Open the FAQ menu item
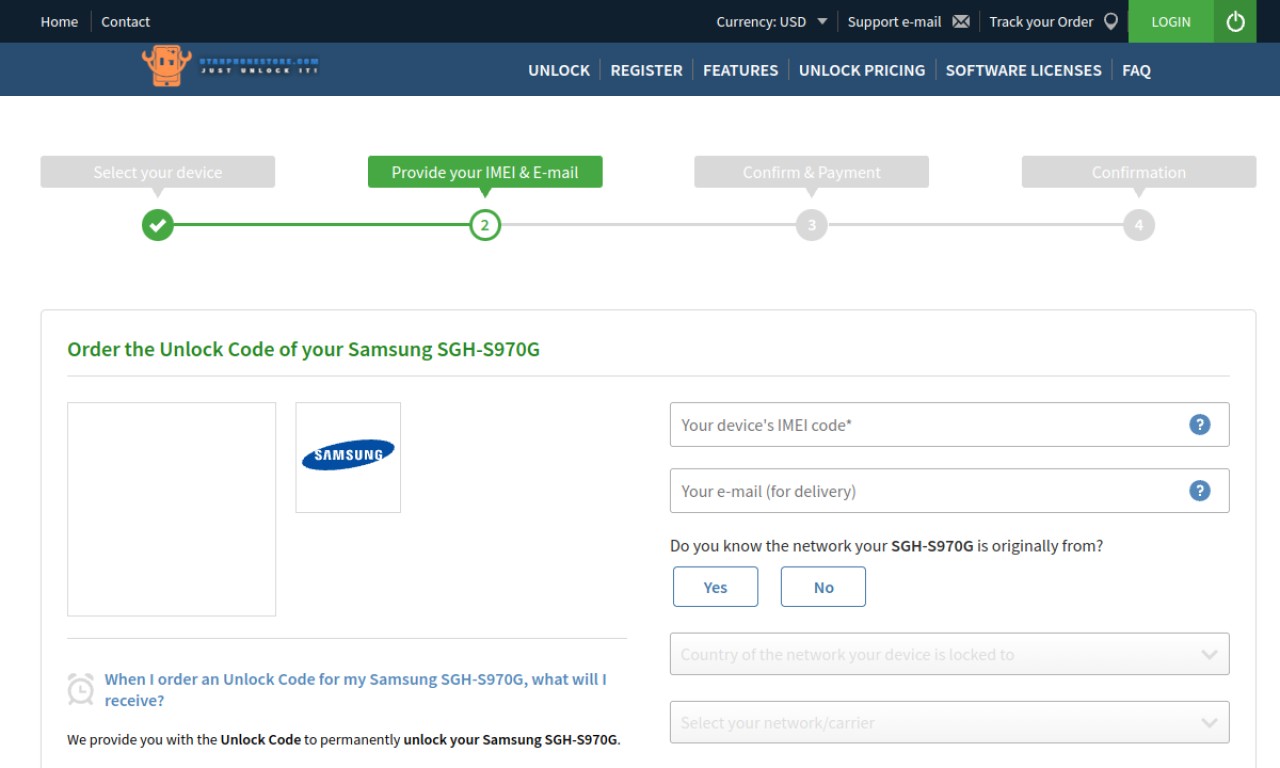1280x768 pixels. [1136, 70]
